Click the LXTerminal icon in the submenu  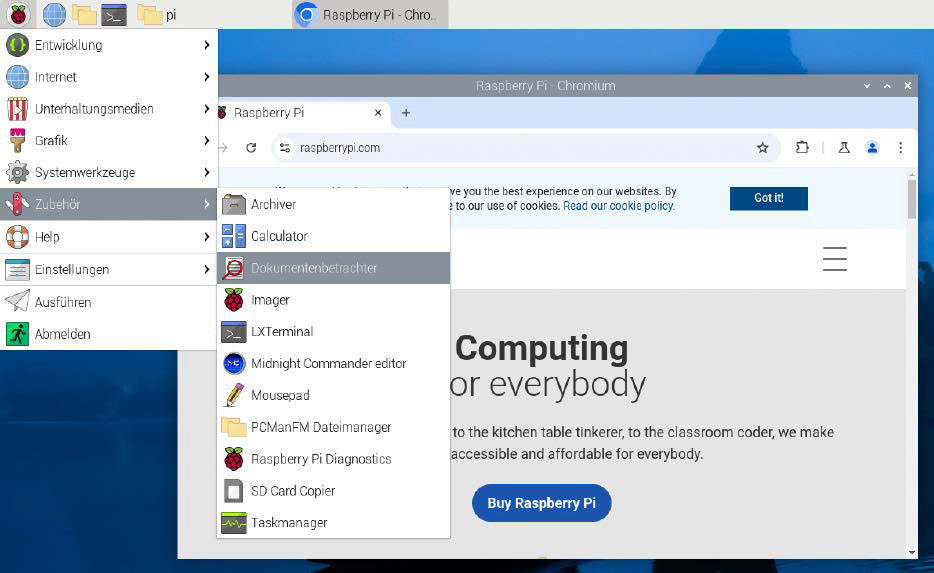pos(234,332)
